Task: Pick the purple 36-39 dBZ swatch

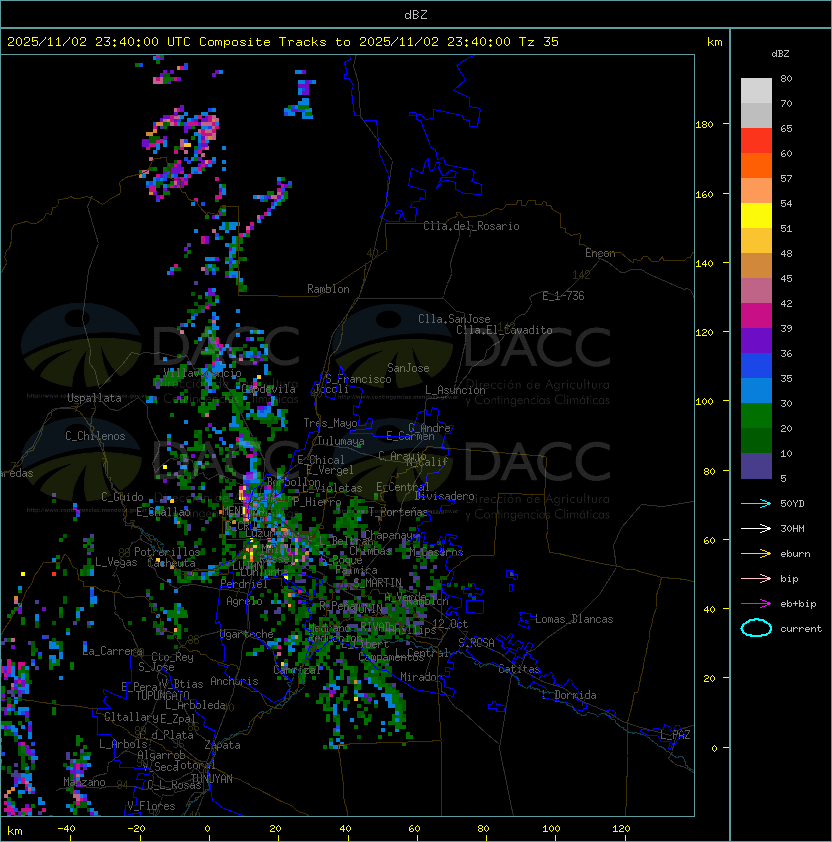Action: coord(756,341)
